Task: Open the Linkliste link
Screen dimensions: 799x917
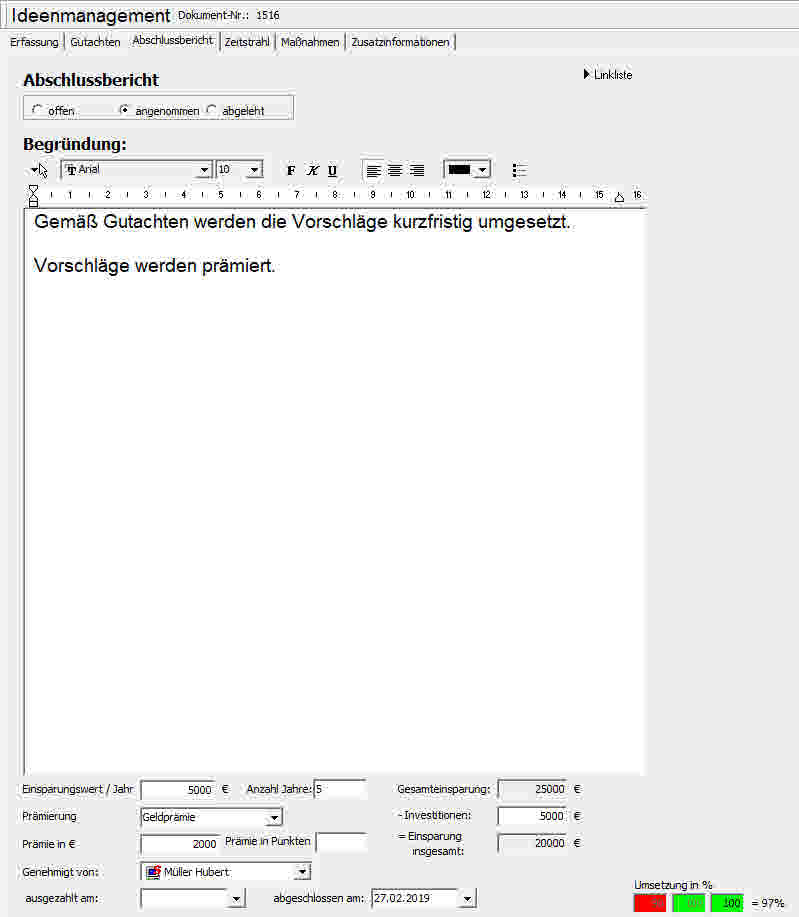Action: click(x=611, y=75)
